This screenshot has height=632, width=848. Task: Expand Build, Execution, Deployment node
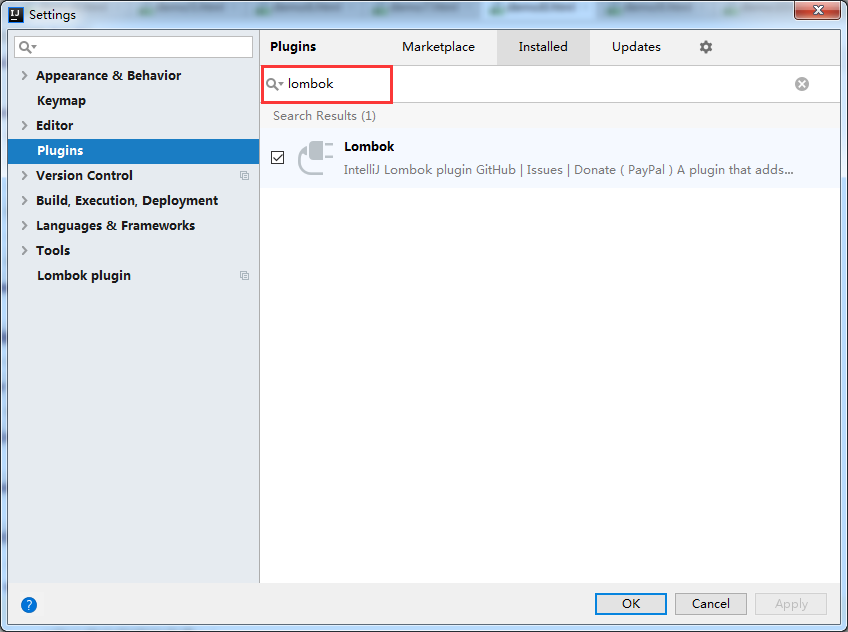click(x=24, y=201)
